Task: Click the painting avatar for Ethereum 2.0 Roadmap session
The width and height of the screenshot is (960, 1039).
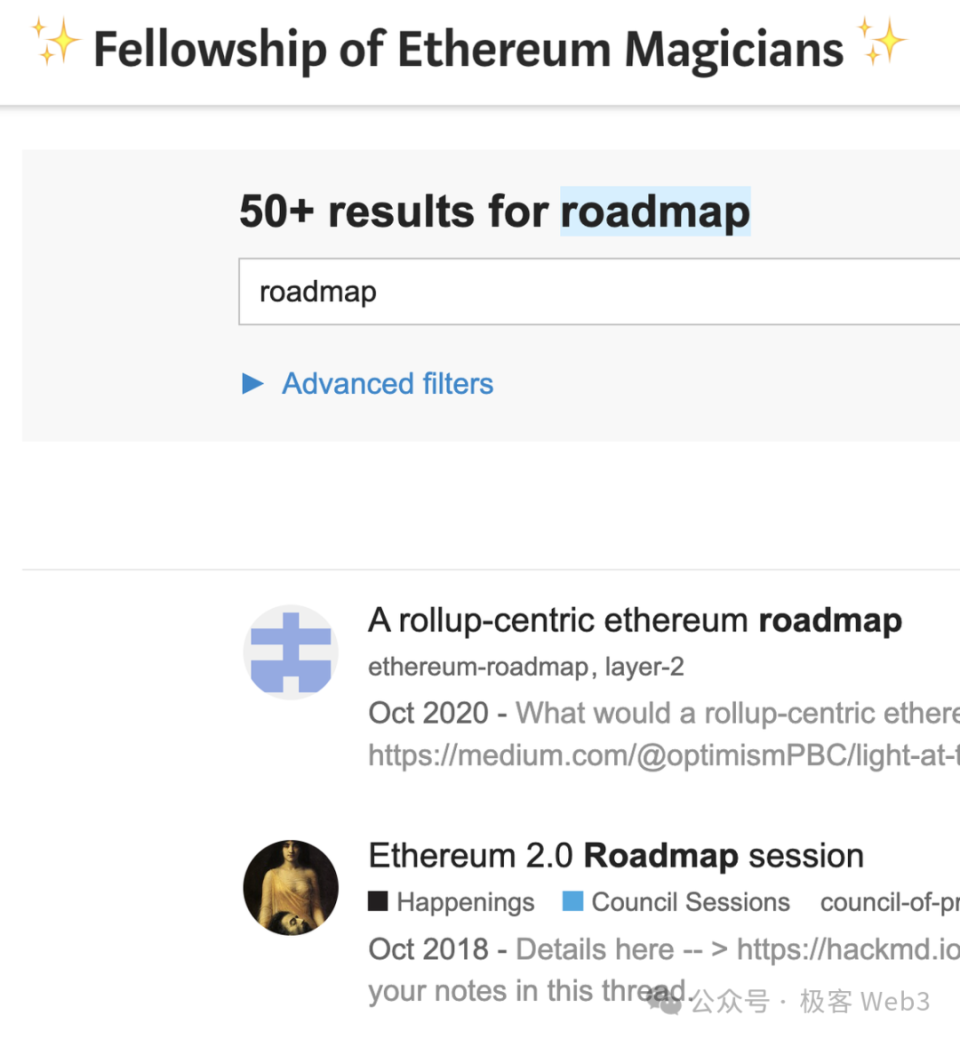Action: click(x=291, y=887)
